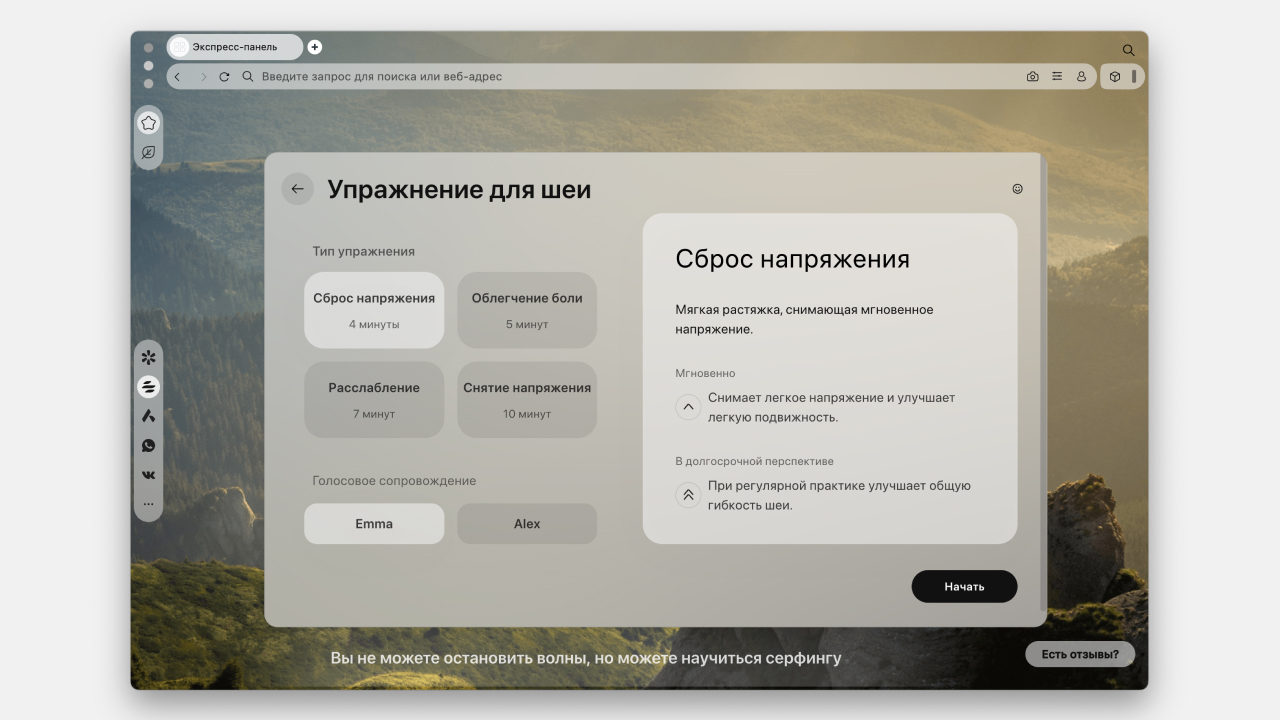Viewport: 1280px width, 720px height.
Task: Open the leaf icon in the sidebar
Action: point(148,153)
